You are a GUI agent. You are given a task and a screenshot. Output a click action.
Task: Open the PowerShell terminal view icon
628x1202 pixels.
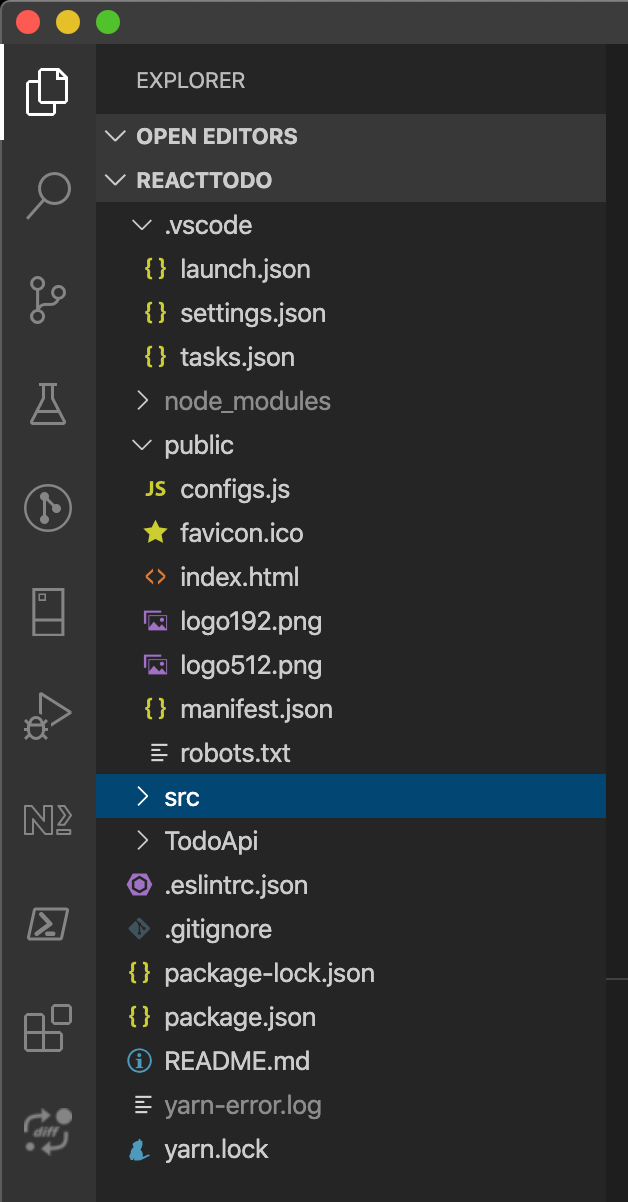point(47,925)
